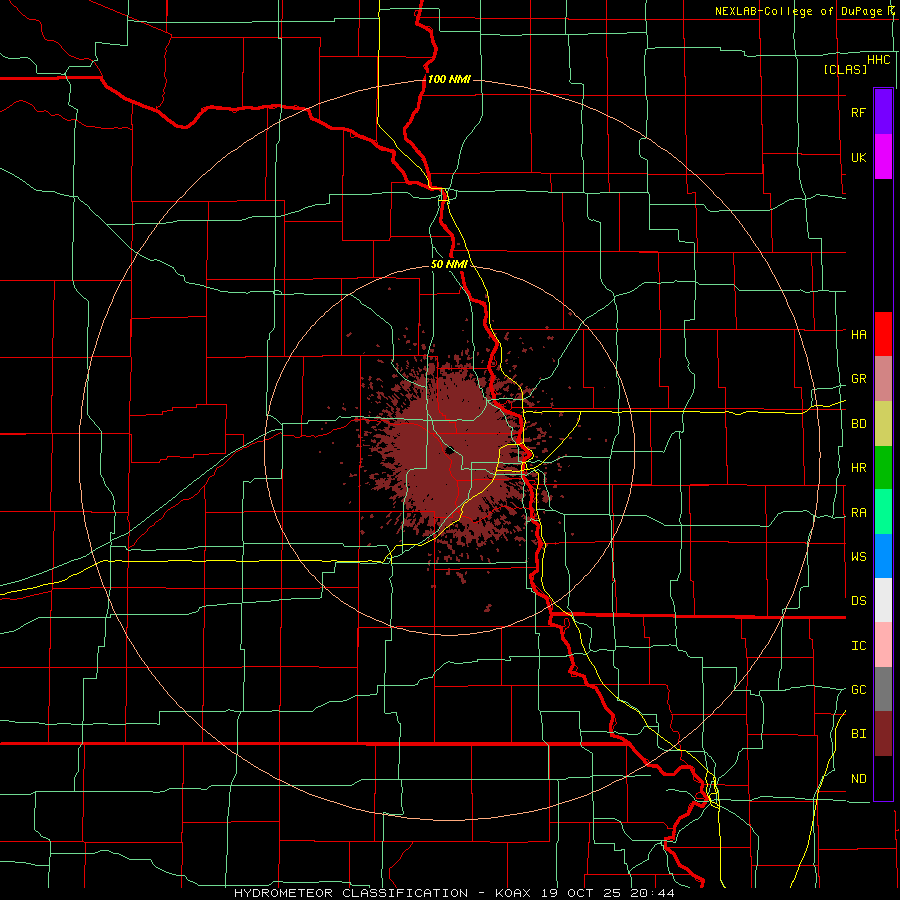Click the 'HA' legend label
The height and width of the screenshot is (900, 900).
(858, 334)
